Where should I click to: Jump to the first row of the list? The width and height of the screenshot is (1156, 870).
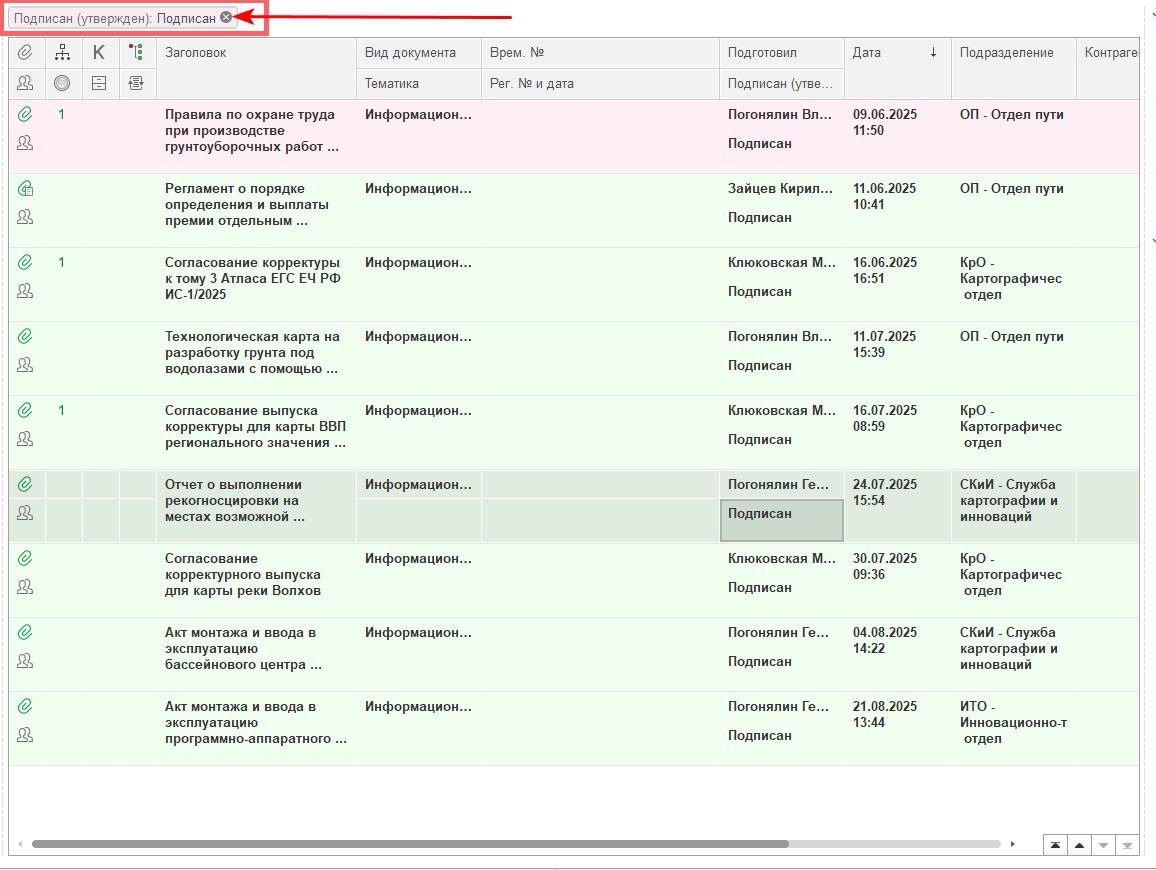tap(1054, 845)
